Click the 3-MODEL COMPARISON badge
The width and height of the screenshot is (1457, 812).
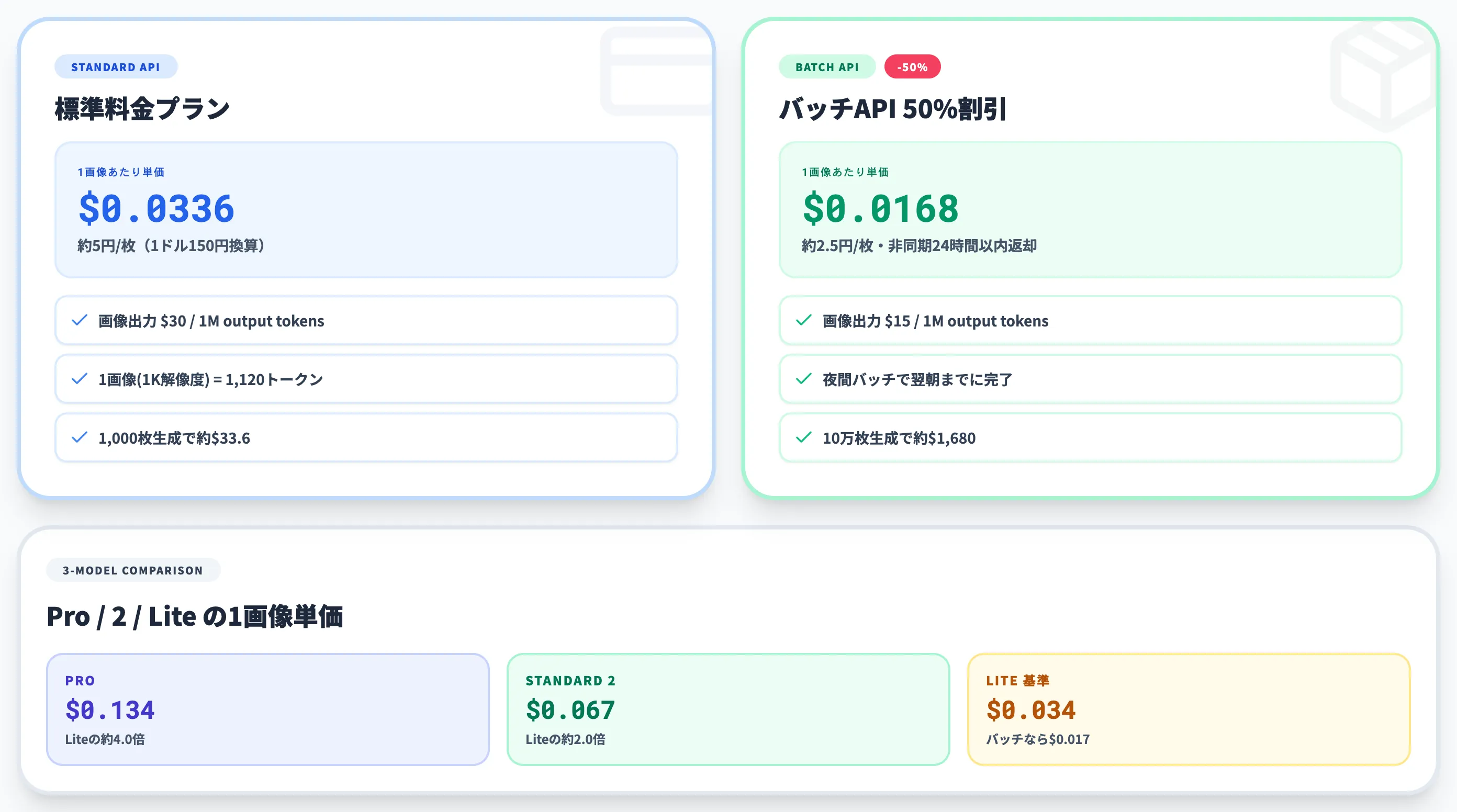[133, 570]
